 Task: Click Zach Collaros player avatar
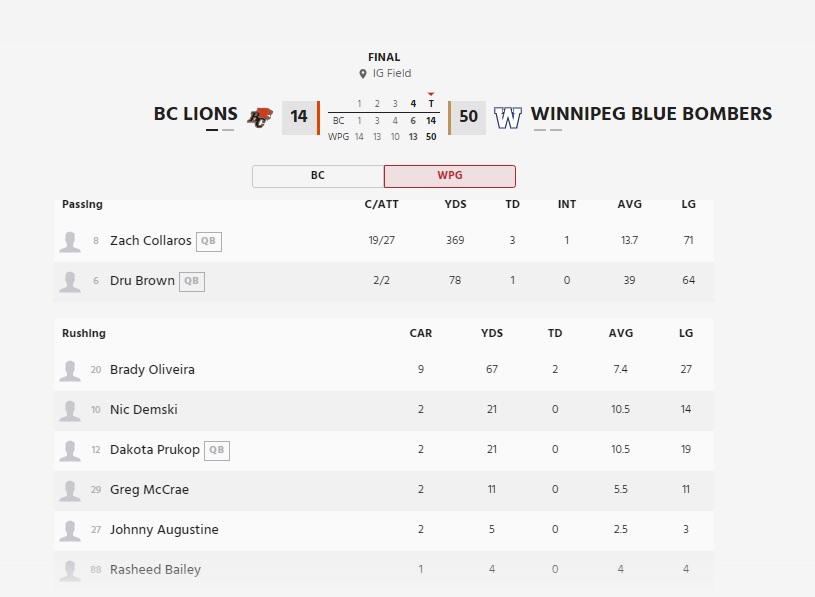pos(70,241)
